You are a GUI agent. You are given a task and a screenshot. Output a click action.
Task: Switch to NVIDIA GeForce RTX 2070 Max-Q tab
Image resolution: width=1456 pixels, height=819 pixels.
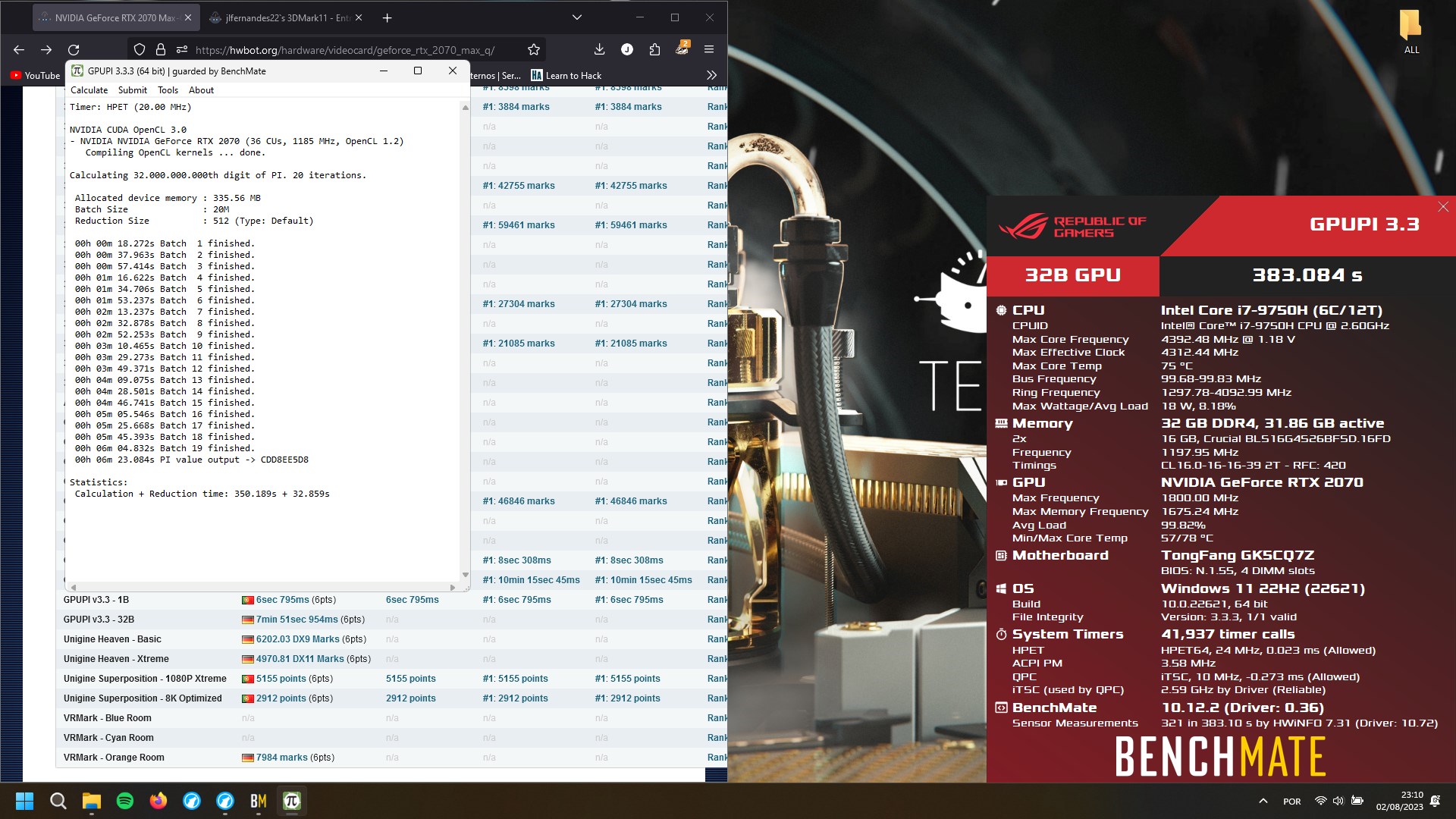[115, 17]
